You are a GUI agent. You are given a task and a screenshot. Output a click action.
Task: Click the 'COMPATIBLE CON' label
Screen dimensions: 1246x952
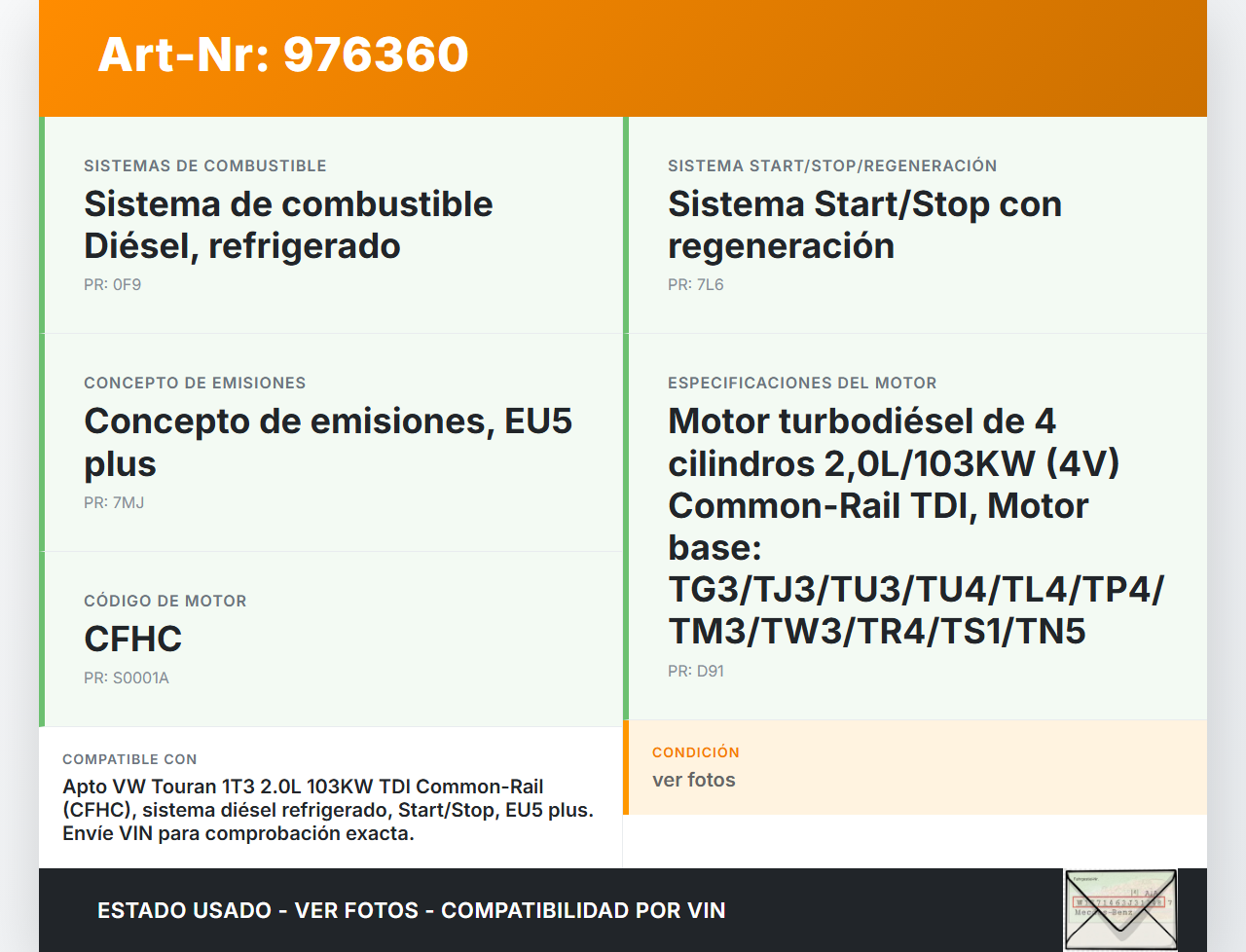click(129, 759)
